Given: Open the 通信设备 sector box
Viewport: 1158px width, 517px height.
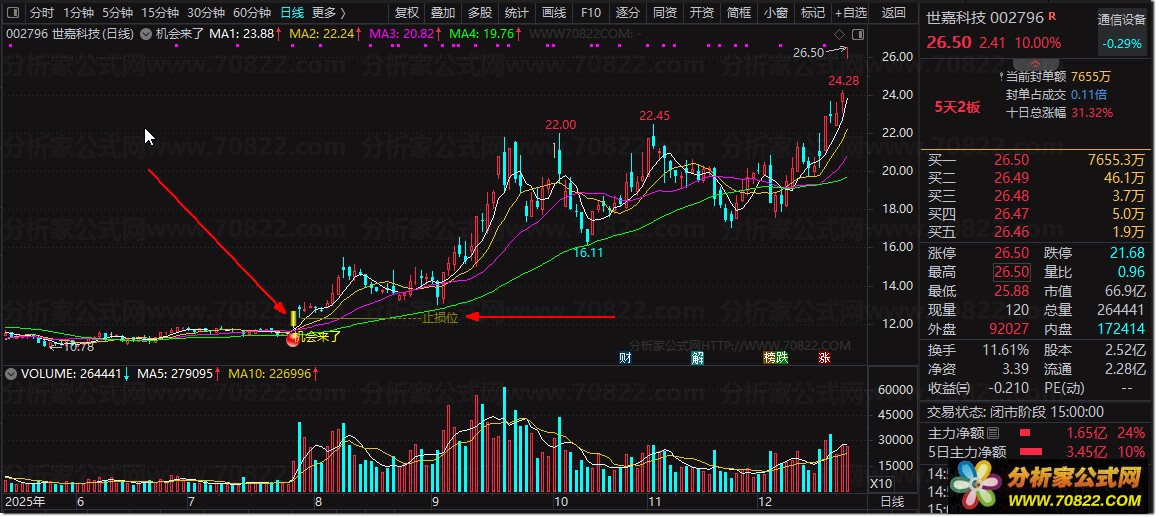Looking at the screenshot, I should tap(1122, 32).
